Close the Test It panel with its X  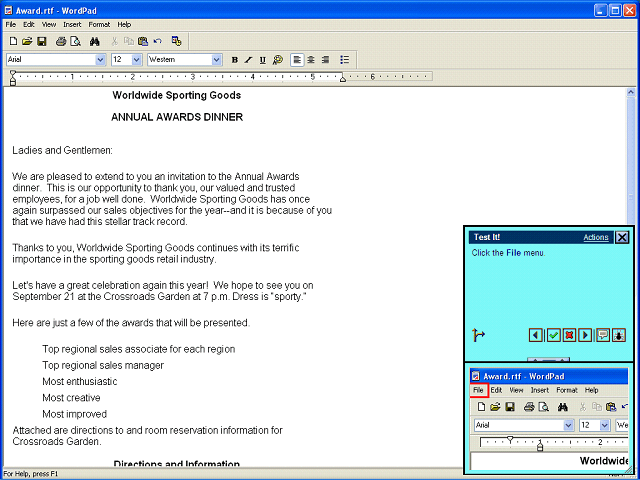[x=622, y=237]
